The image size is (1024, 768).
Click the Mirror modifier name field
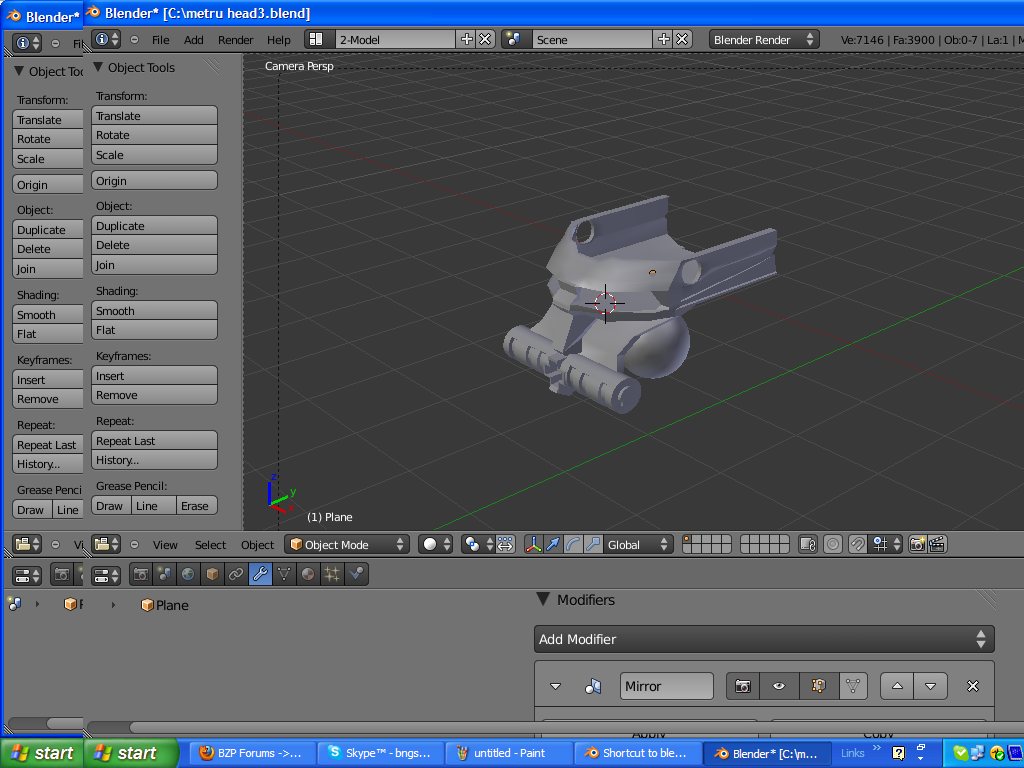click(666, 687)
